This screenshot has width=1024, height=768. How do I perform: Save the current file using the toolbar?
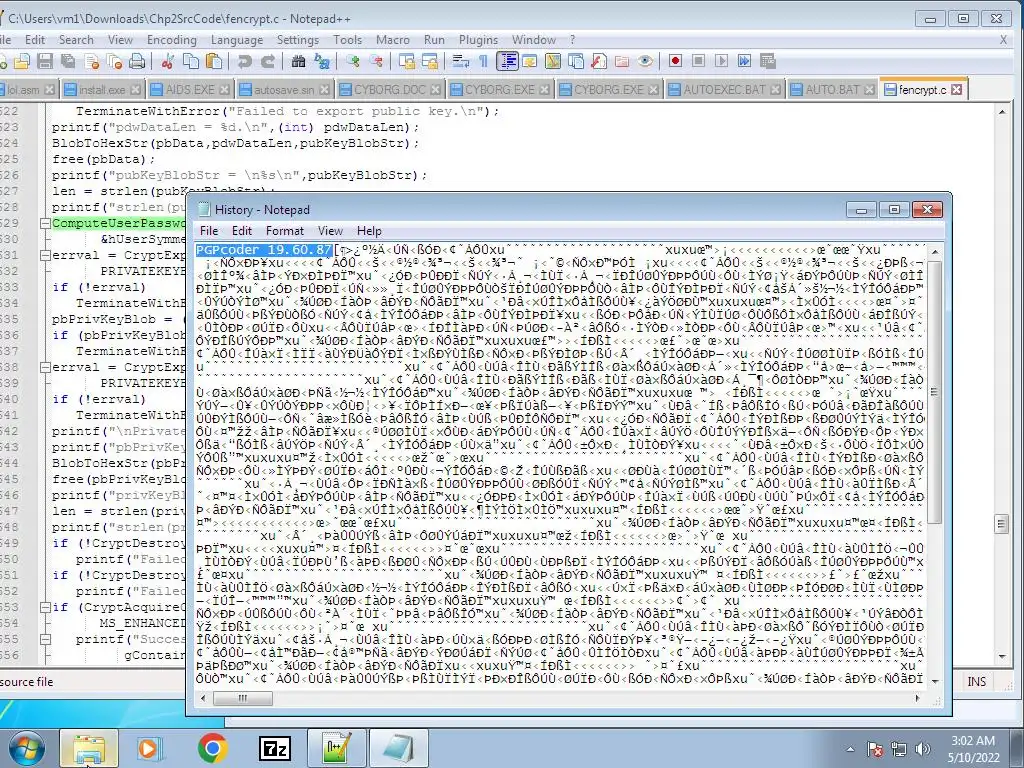tap(44, 61)
